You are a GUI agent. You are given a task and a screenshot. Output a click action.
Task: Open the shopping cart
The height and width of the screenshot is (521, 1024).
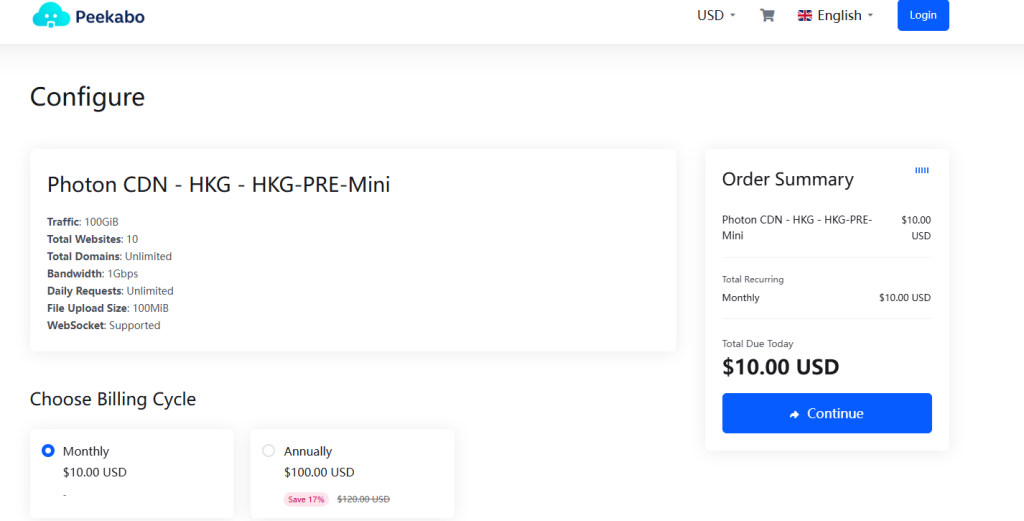[767, 15]
